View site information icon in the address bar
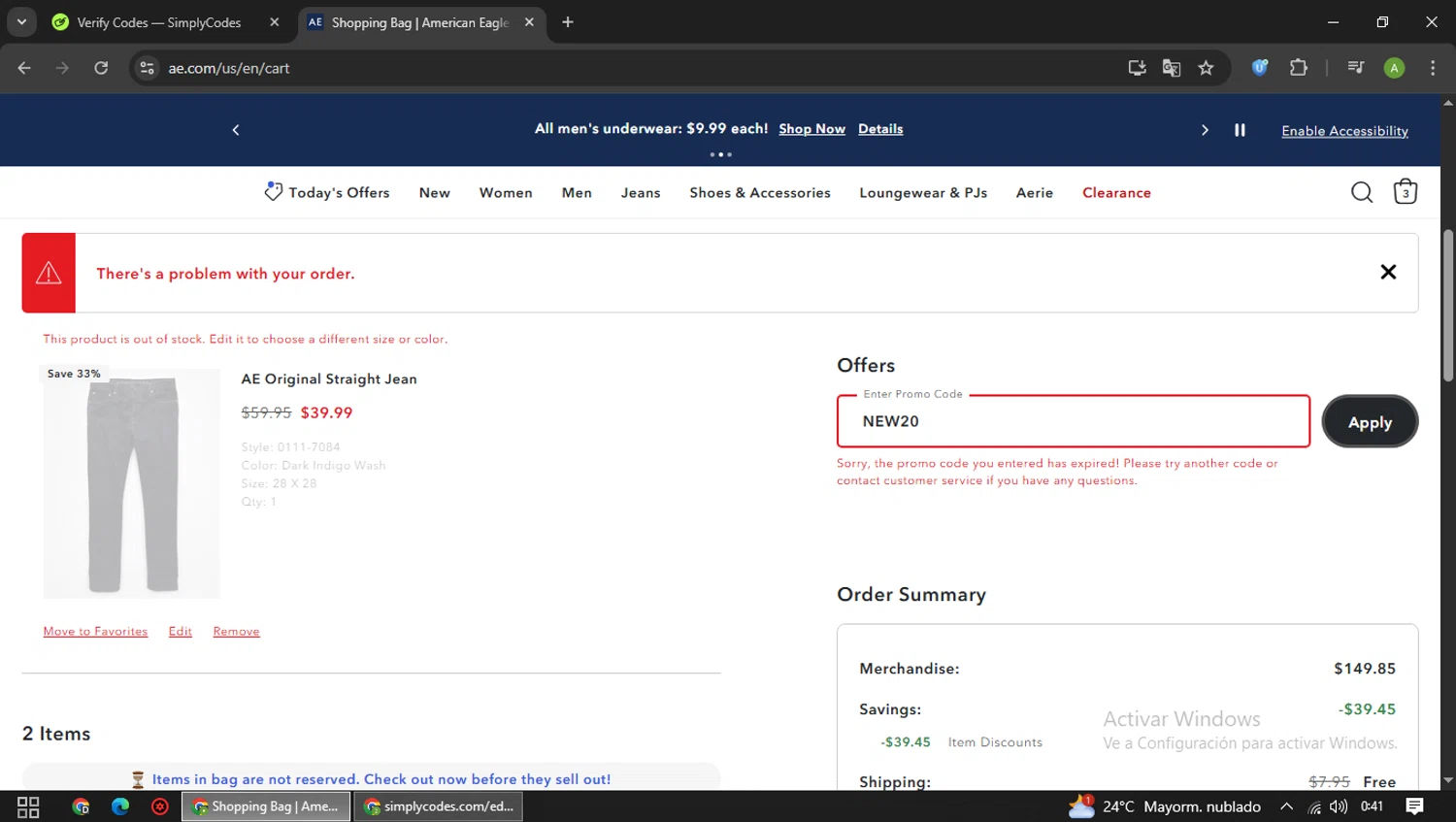 coord(147,68)
